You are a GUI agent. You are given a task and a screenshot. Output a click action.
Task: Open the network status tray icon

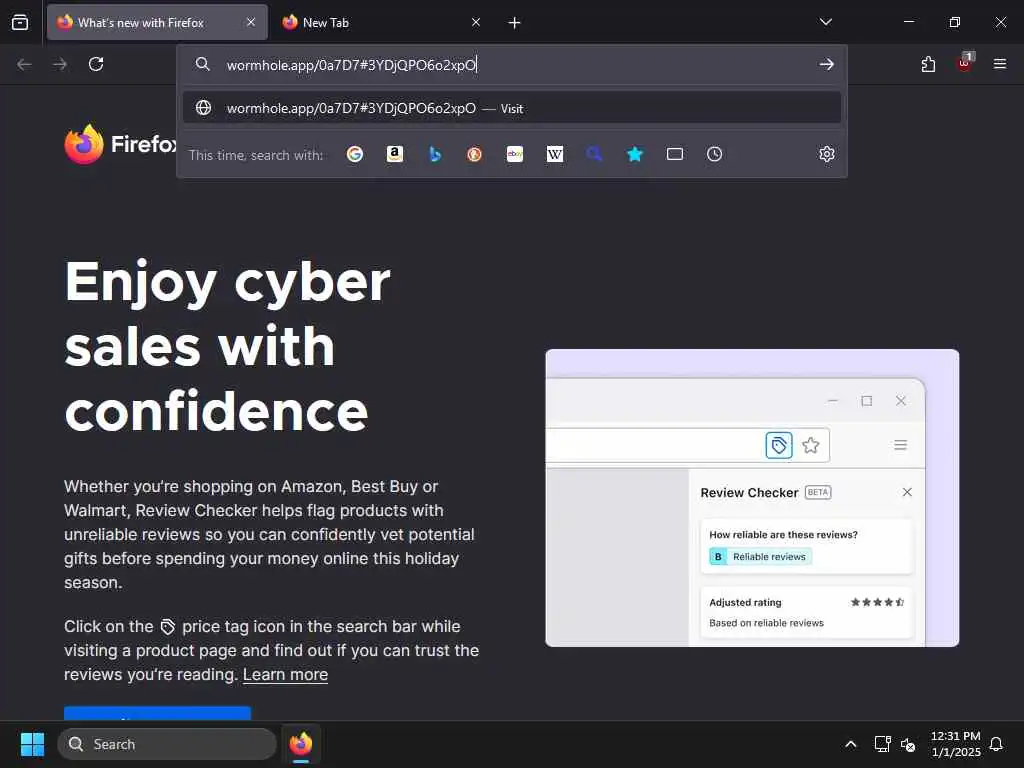[882, 744]
